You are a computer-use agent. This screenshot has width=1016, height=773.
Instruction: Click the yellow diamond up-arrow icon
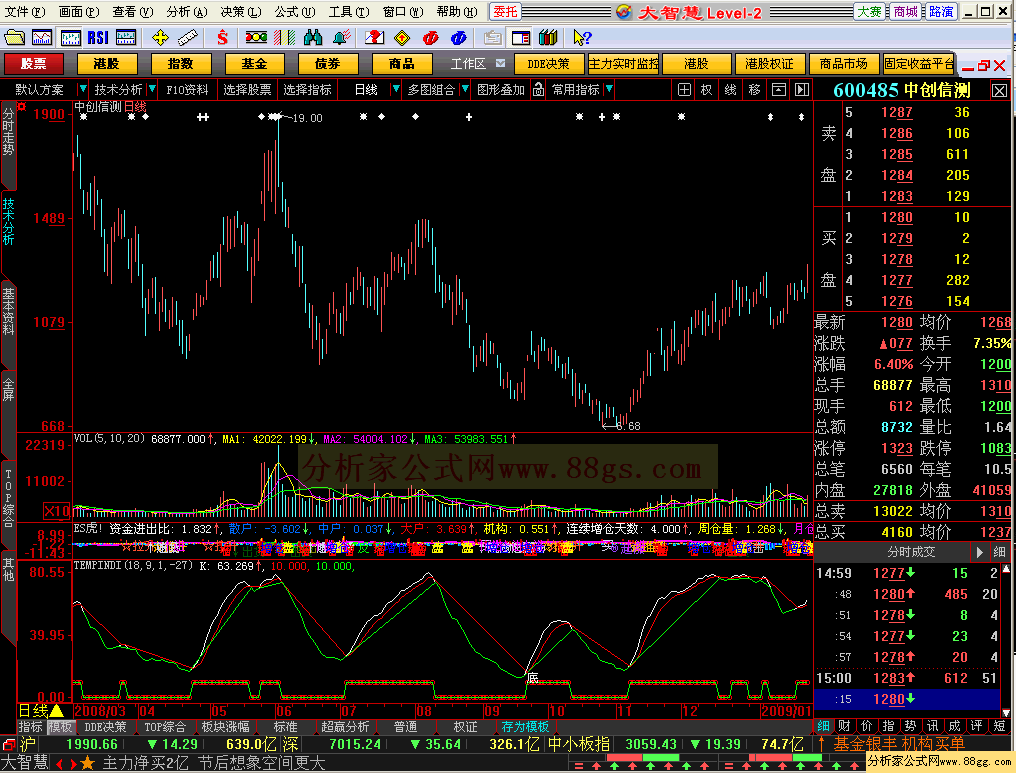point(402,38)
